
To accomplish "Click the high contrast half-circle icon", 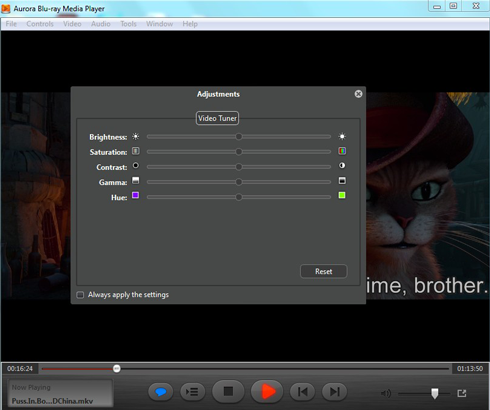I will click(342, 166).
